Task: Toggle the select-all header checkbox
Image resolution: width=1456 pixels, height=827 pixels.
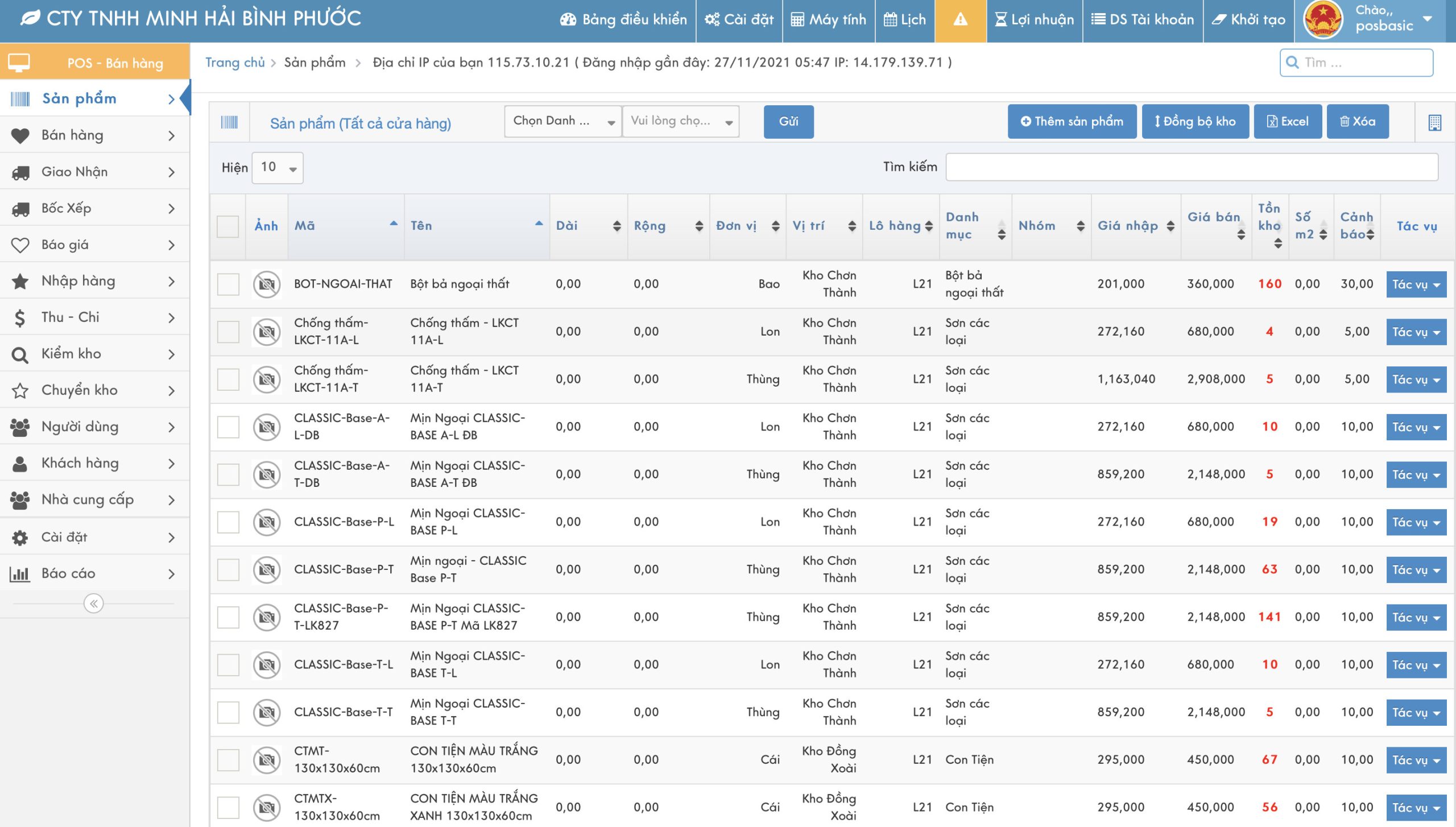Action: 228,226
